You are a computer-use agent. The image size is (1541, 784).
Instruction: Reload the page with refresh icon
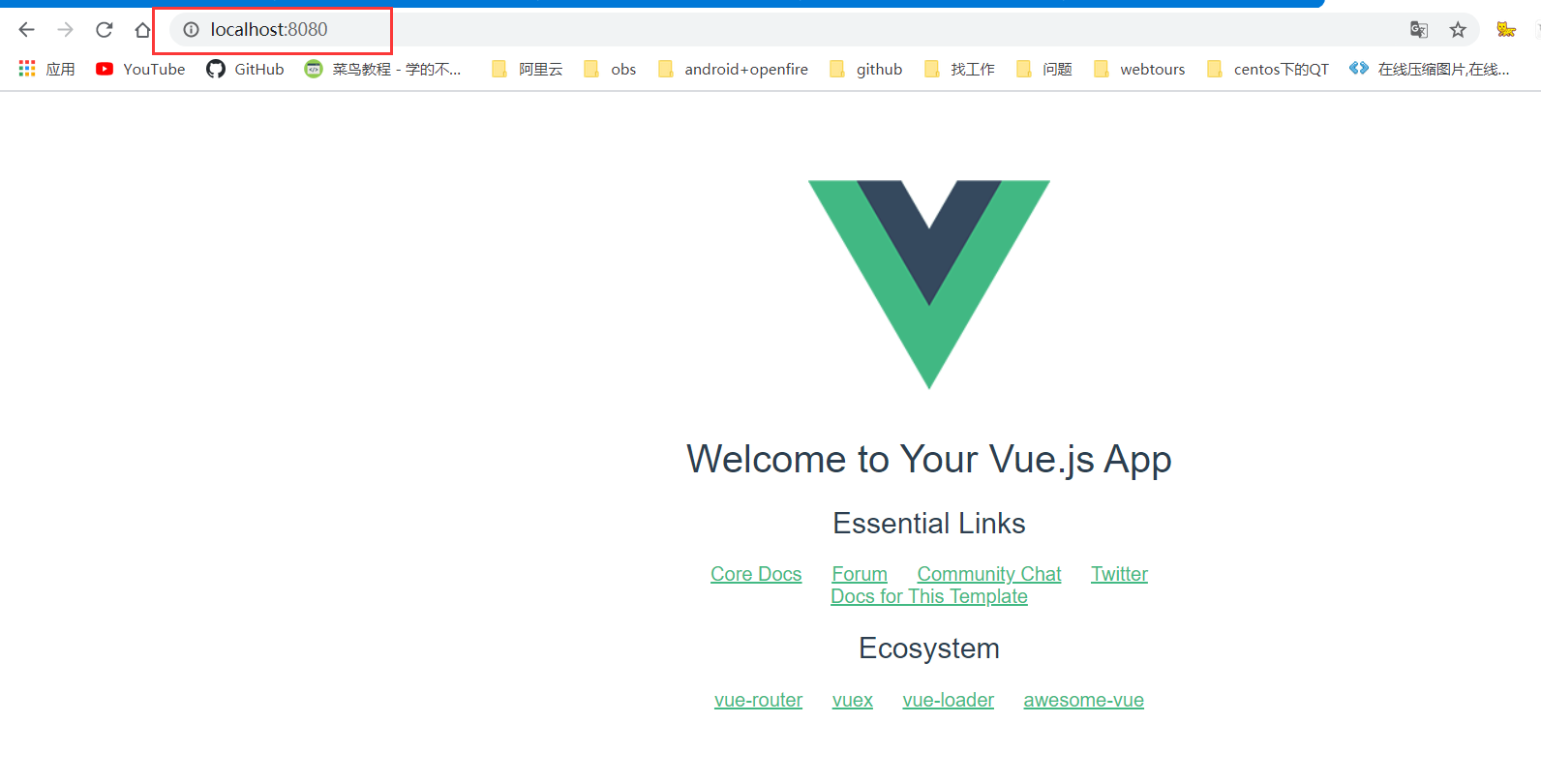[x=105, y=30]
